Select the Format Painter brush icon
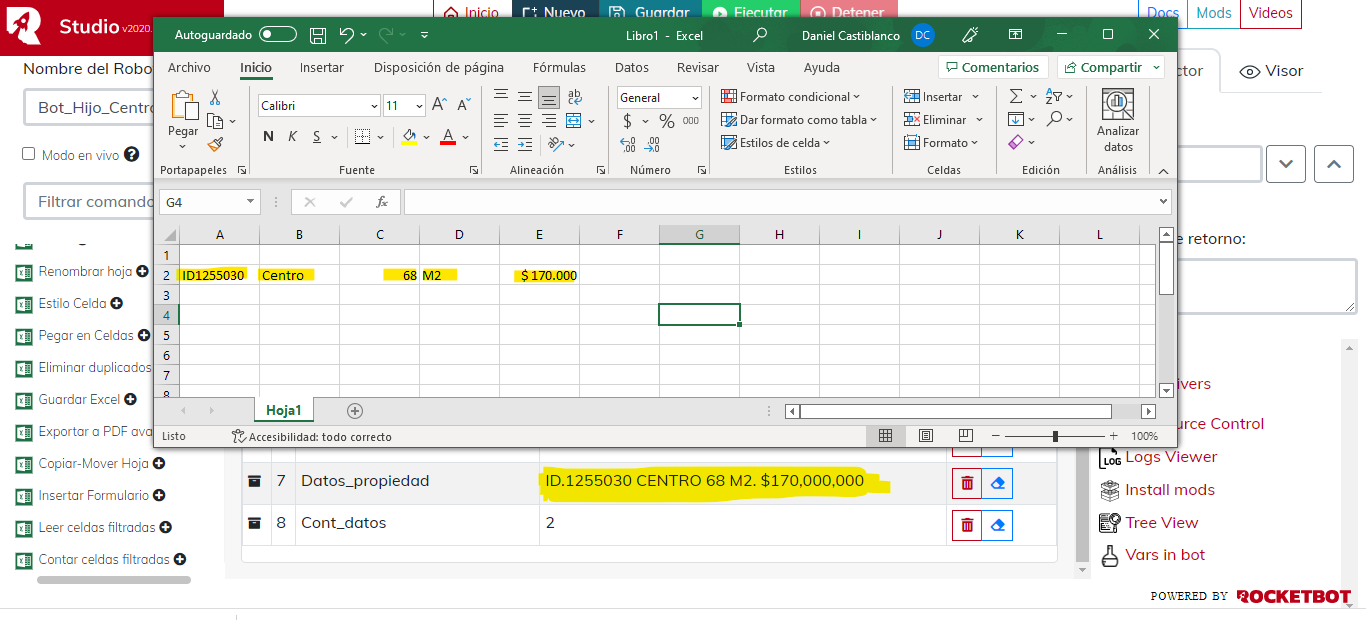This screenshot has width=1366, height=620. [x=215, y=144]
